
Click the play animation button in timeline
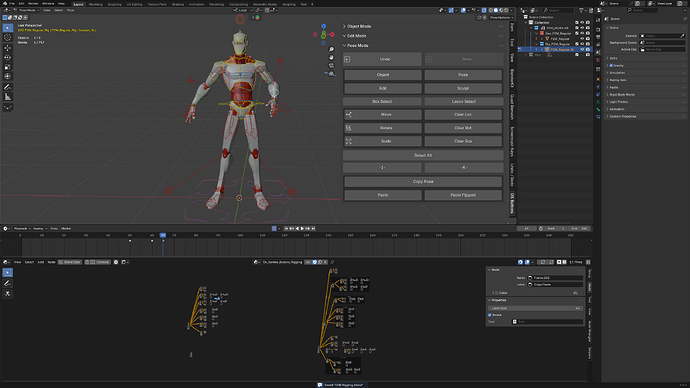302,228
